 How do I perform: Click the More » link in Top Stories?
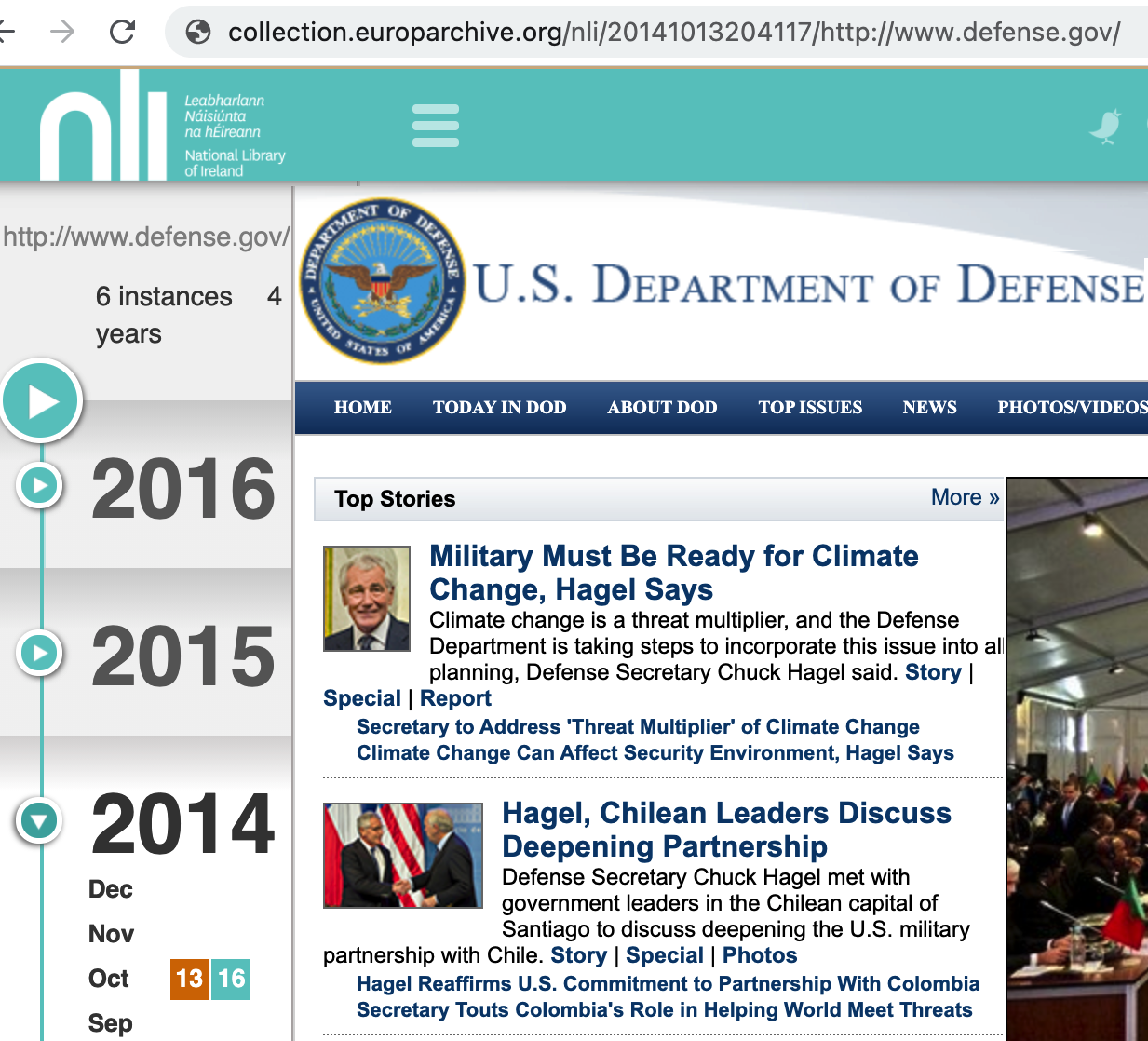point(966,497)
